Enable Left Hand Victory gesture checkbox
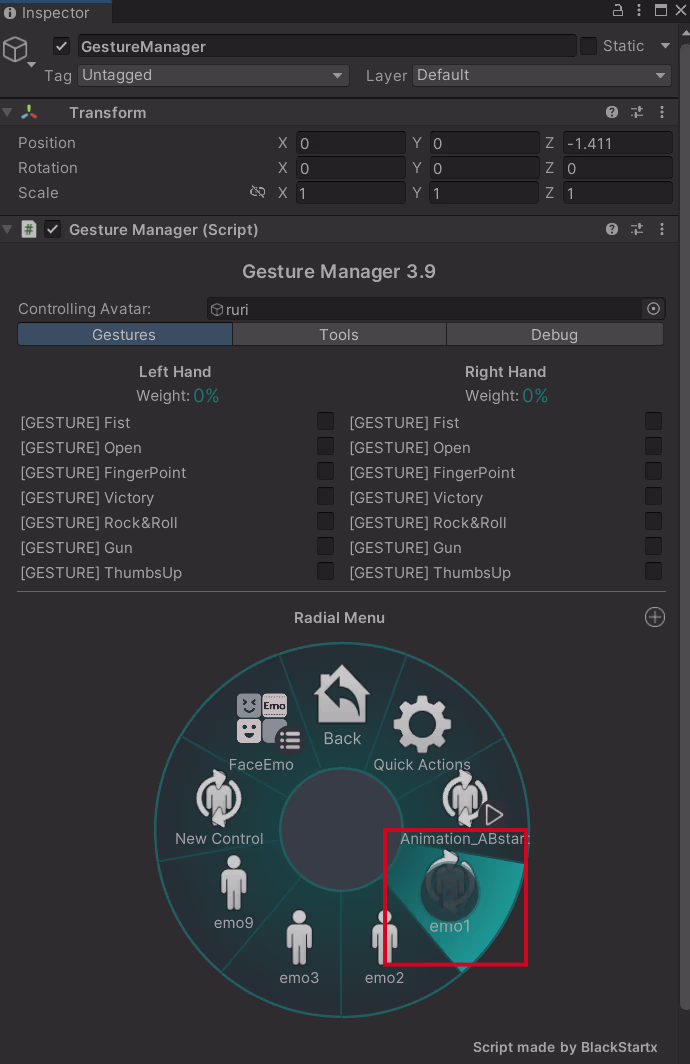690x1064 pixels. 326,497
